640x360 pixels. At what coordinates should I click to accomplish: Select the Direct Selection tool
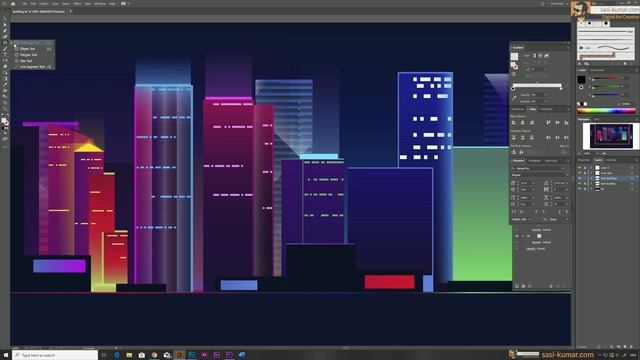(5, 24)
